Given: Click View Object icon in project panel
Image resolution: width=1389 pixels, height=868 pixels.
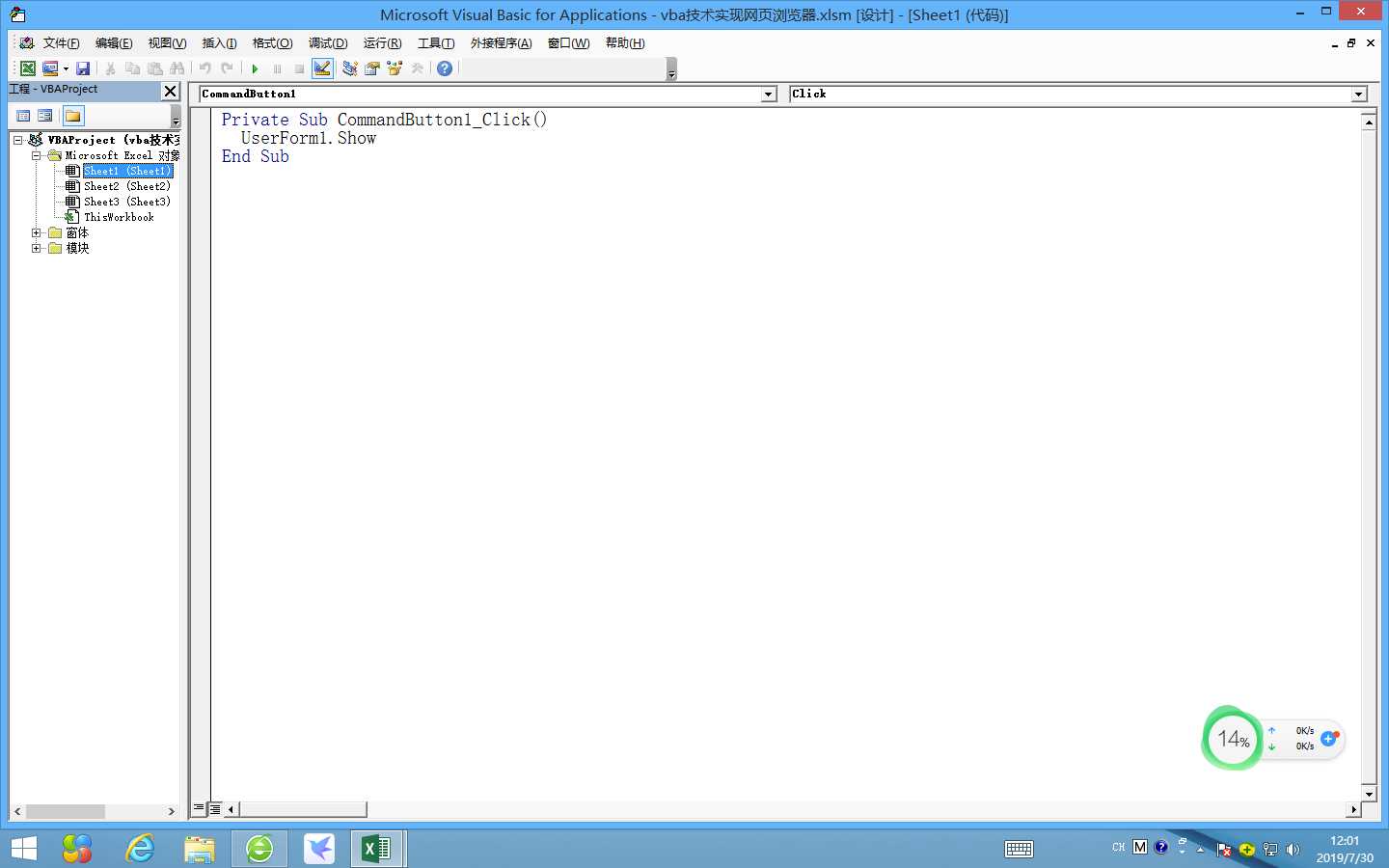Looking at the screenshot, I should click(x=45, y=116).
